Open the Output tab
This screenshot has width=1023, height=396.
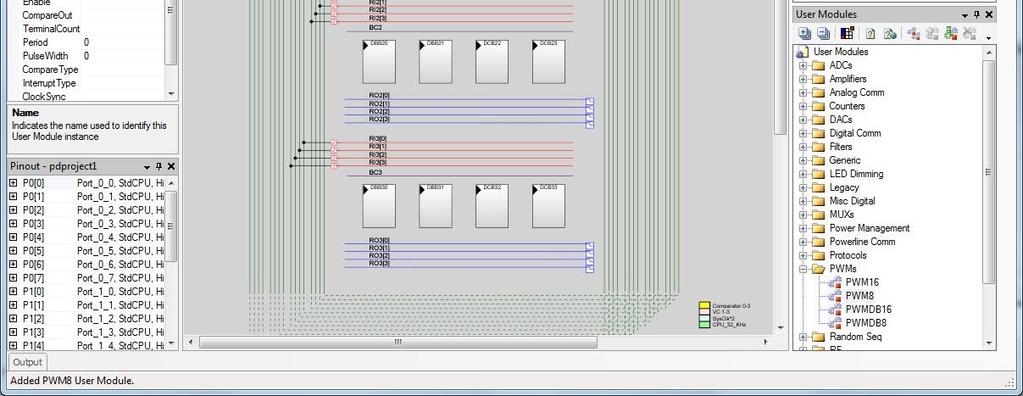[27, 362]
